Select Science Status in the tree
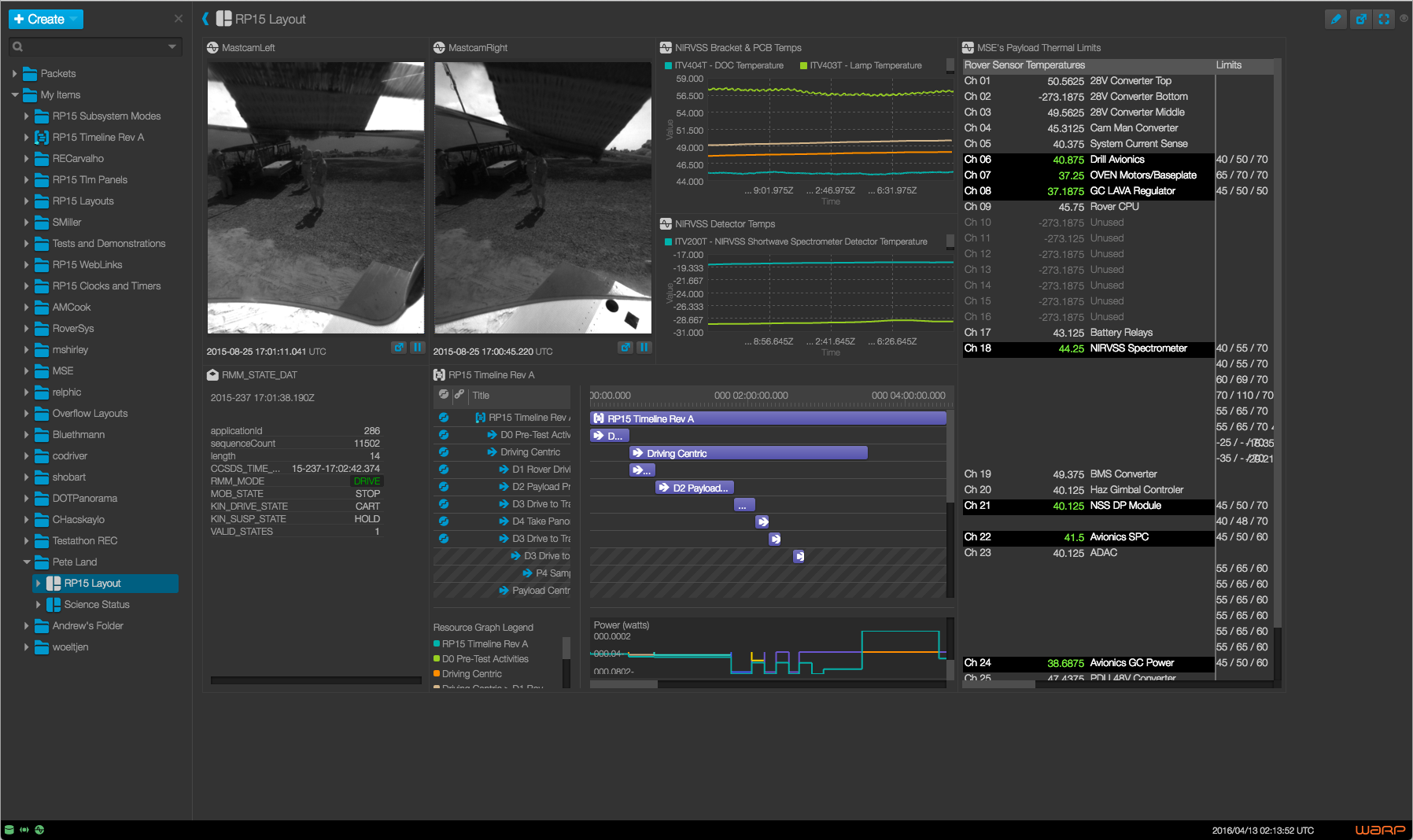This screenshot has height=840, width=1413. [97, 605]
